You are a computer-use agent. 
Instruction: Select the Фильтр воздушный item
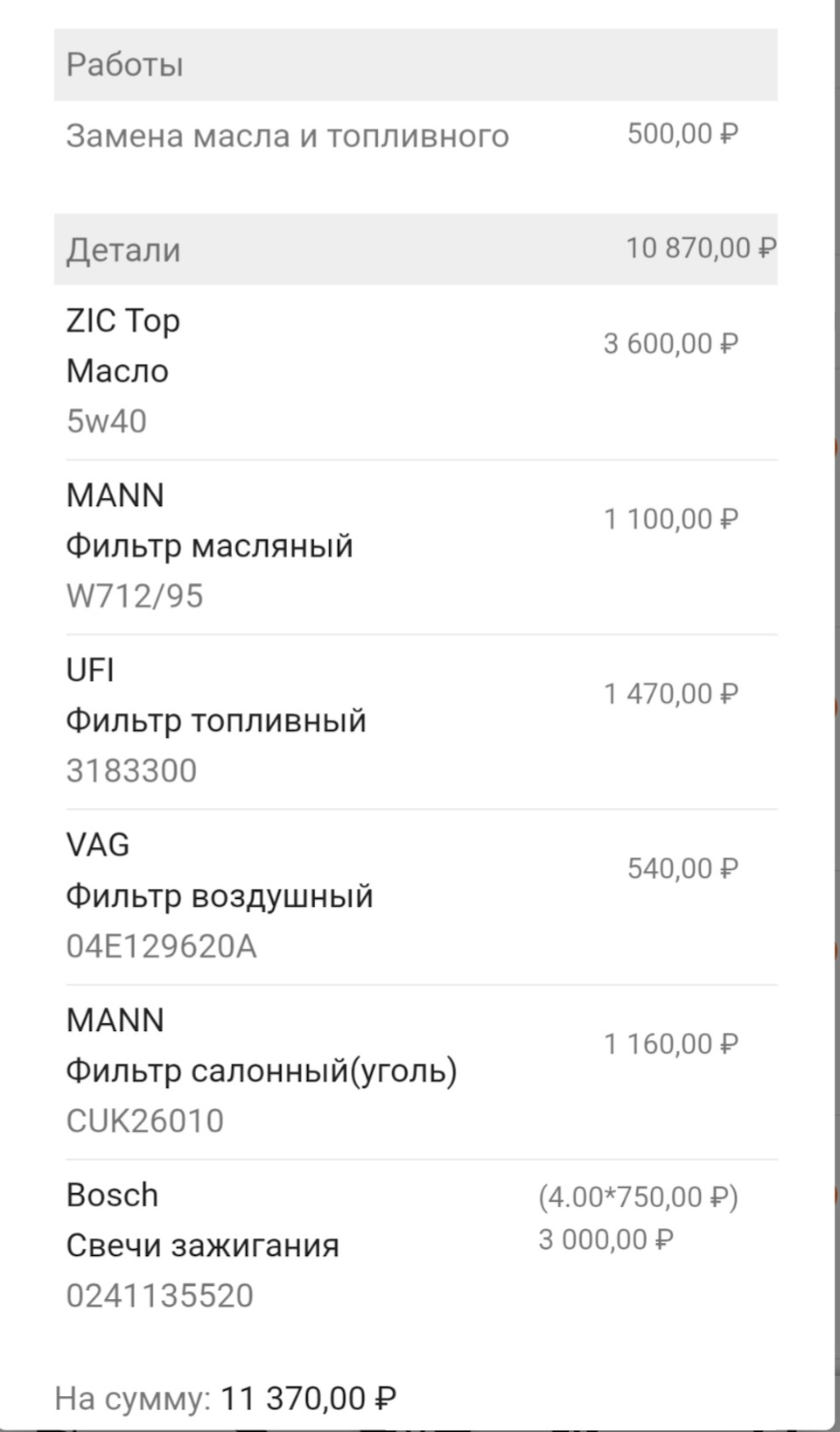220,896
